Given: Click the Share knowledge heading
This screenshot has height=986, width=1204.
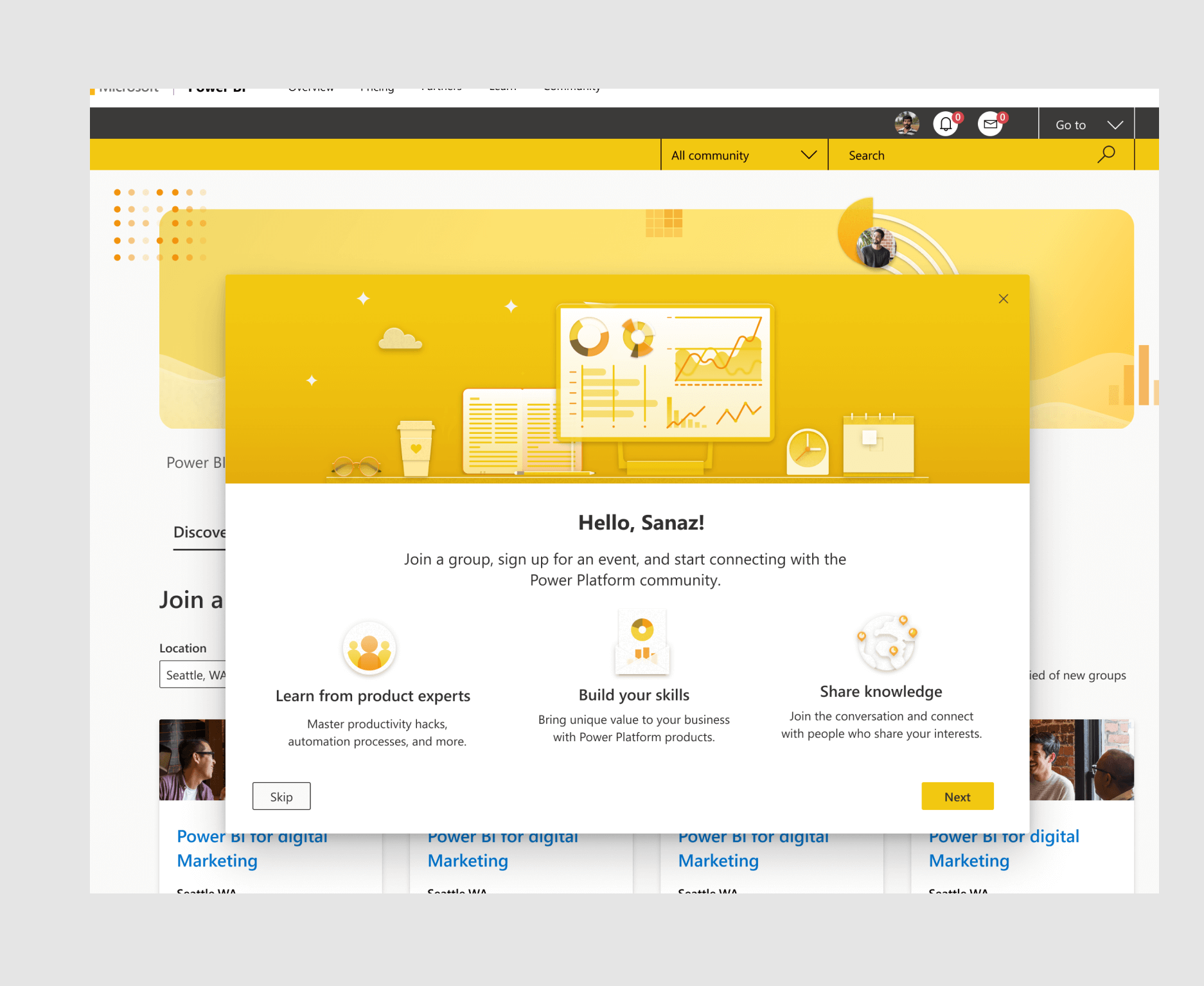Looking at the screenshot, I should click(x=881, y=692).
